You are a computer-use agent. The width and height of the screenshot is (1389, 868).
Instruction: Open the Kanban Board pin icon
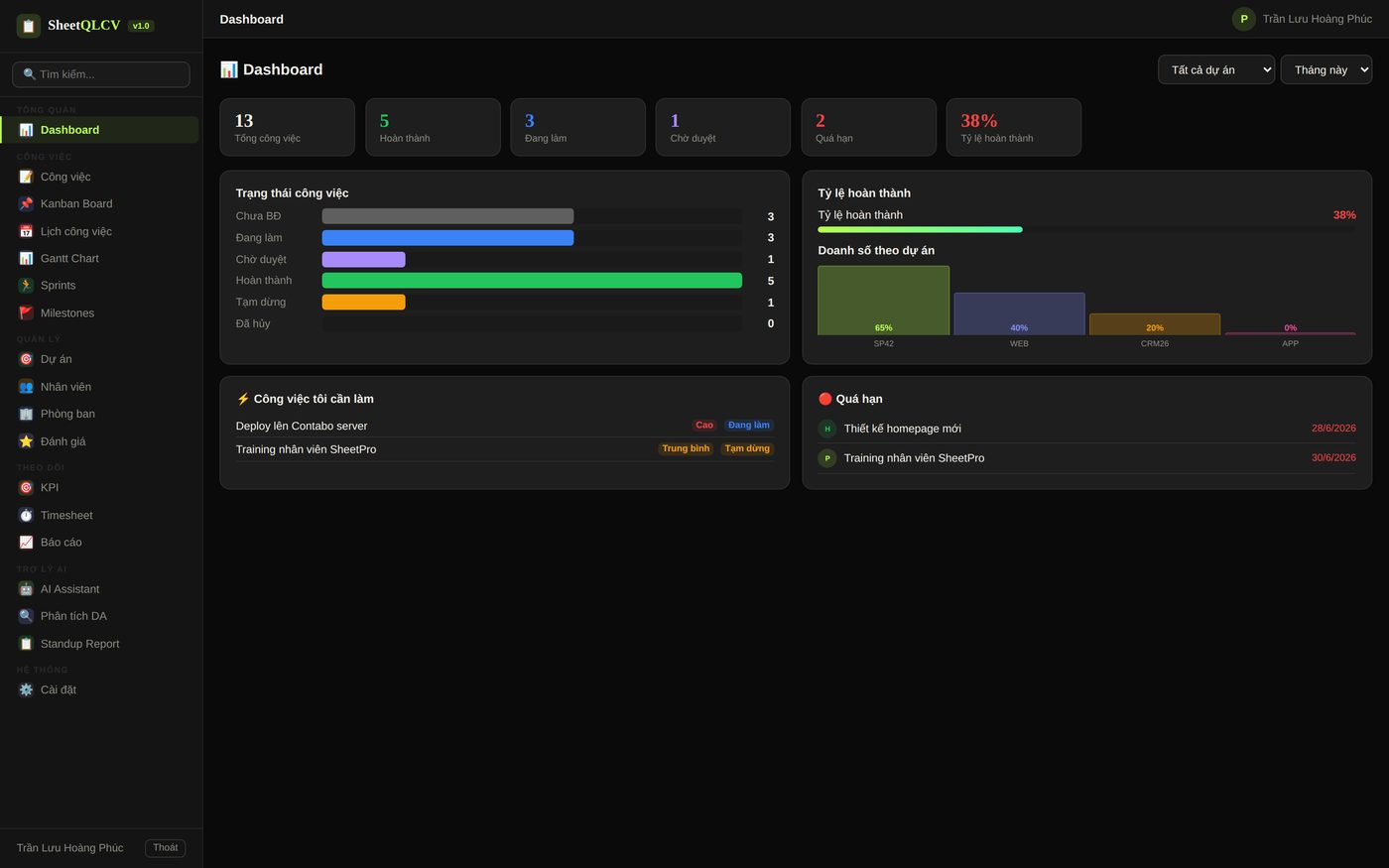26,203
